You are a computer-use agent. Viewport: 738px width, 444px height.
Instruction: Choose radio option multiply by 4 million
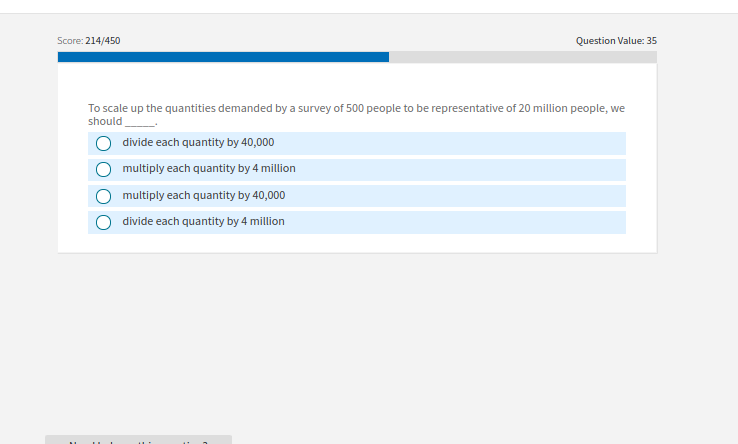coord(104,170)
